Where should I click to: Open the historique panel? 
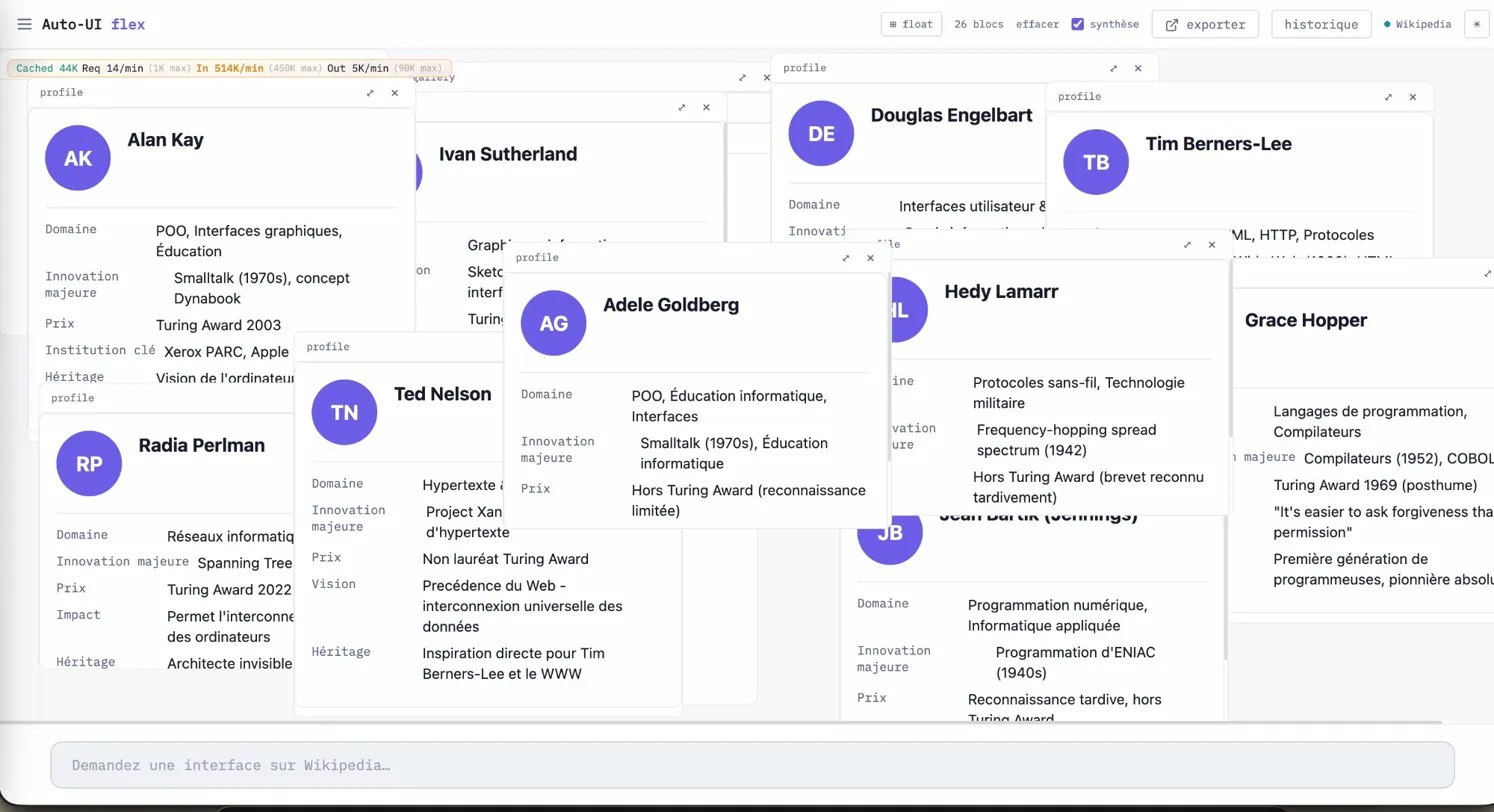1321,24
